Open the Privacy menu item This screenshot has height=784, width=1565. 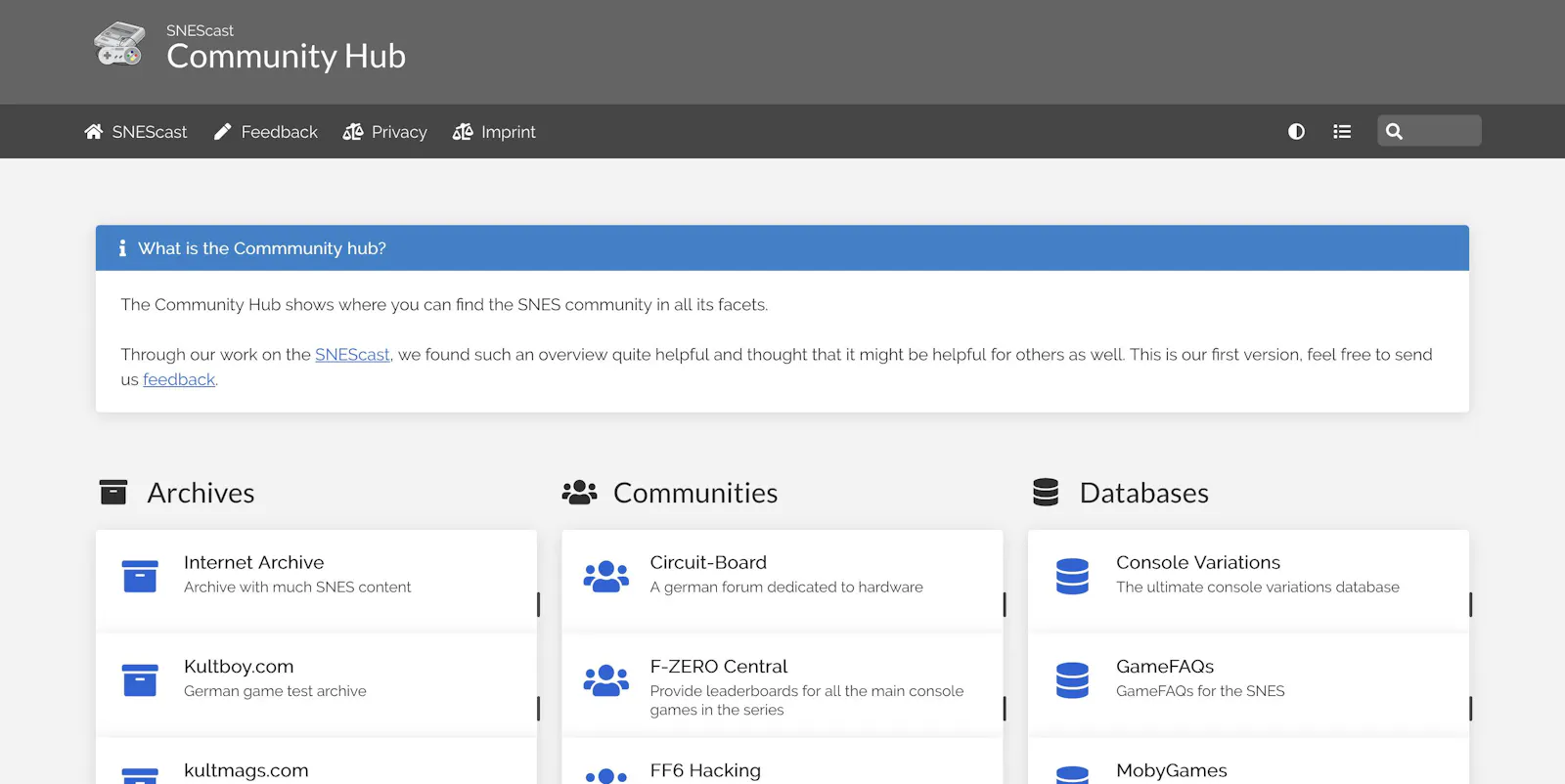[x=385, y=131]
